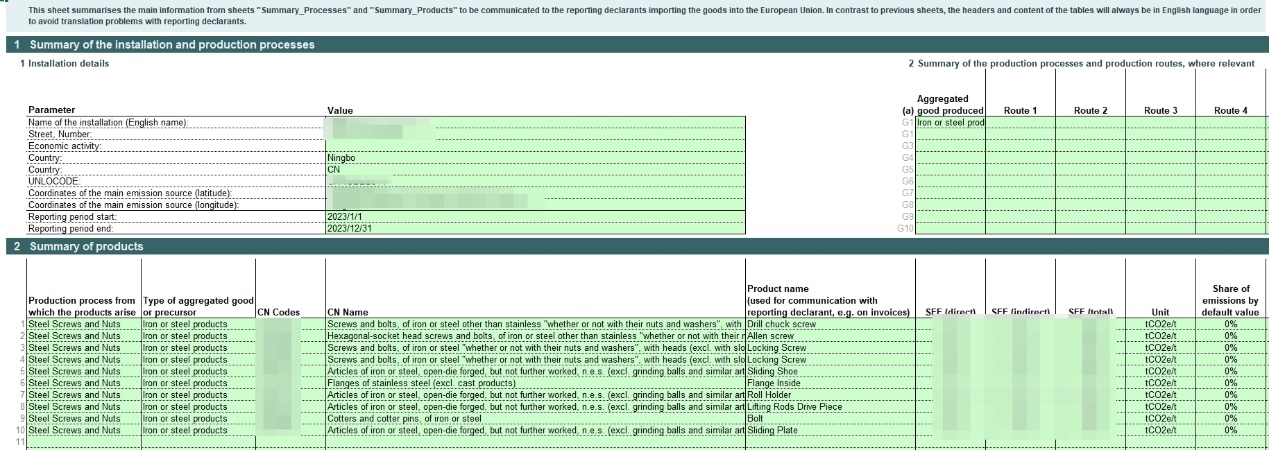Select the Route 4 column header
This screenshot has height=450, width=1269.
1232,110
